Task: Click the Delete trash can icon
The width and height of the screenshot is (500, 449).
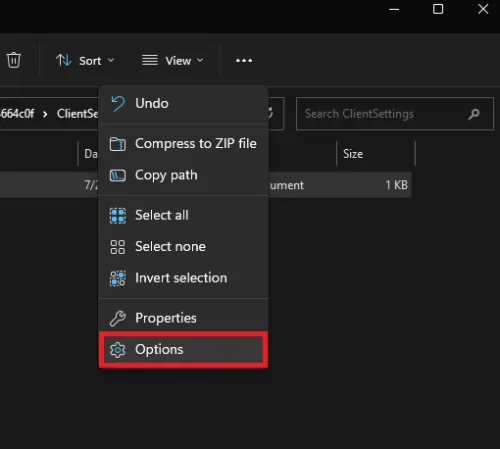Action: click(14, 60)
